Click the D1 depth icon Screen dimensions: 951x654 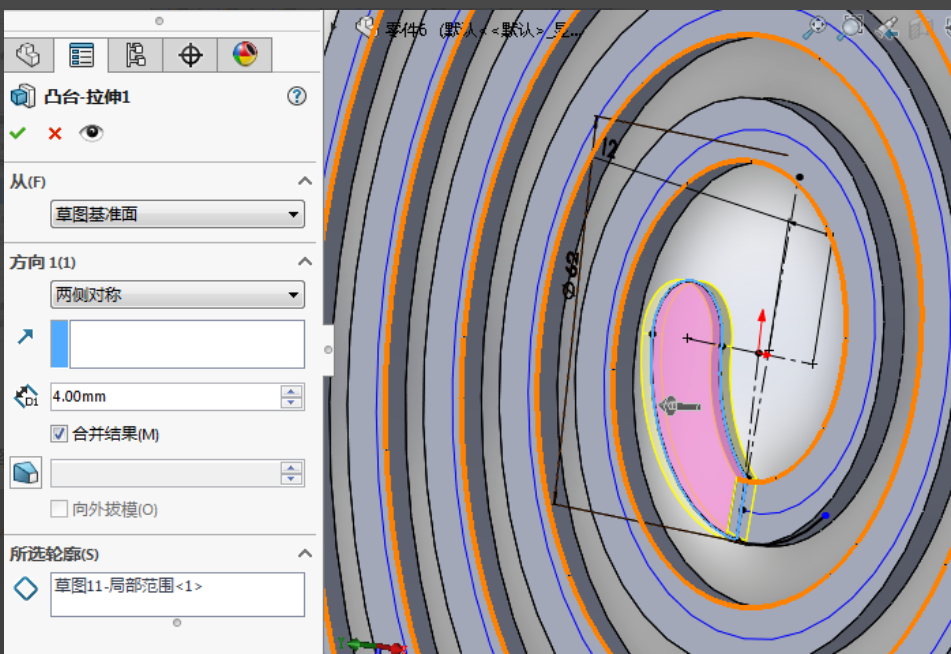(x=26, y=397)
